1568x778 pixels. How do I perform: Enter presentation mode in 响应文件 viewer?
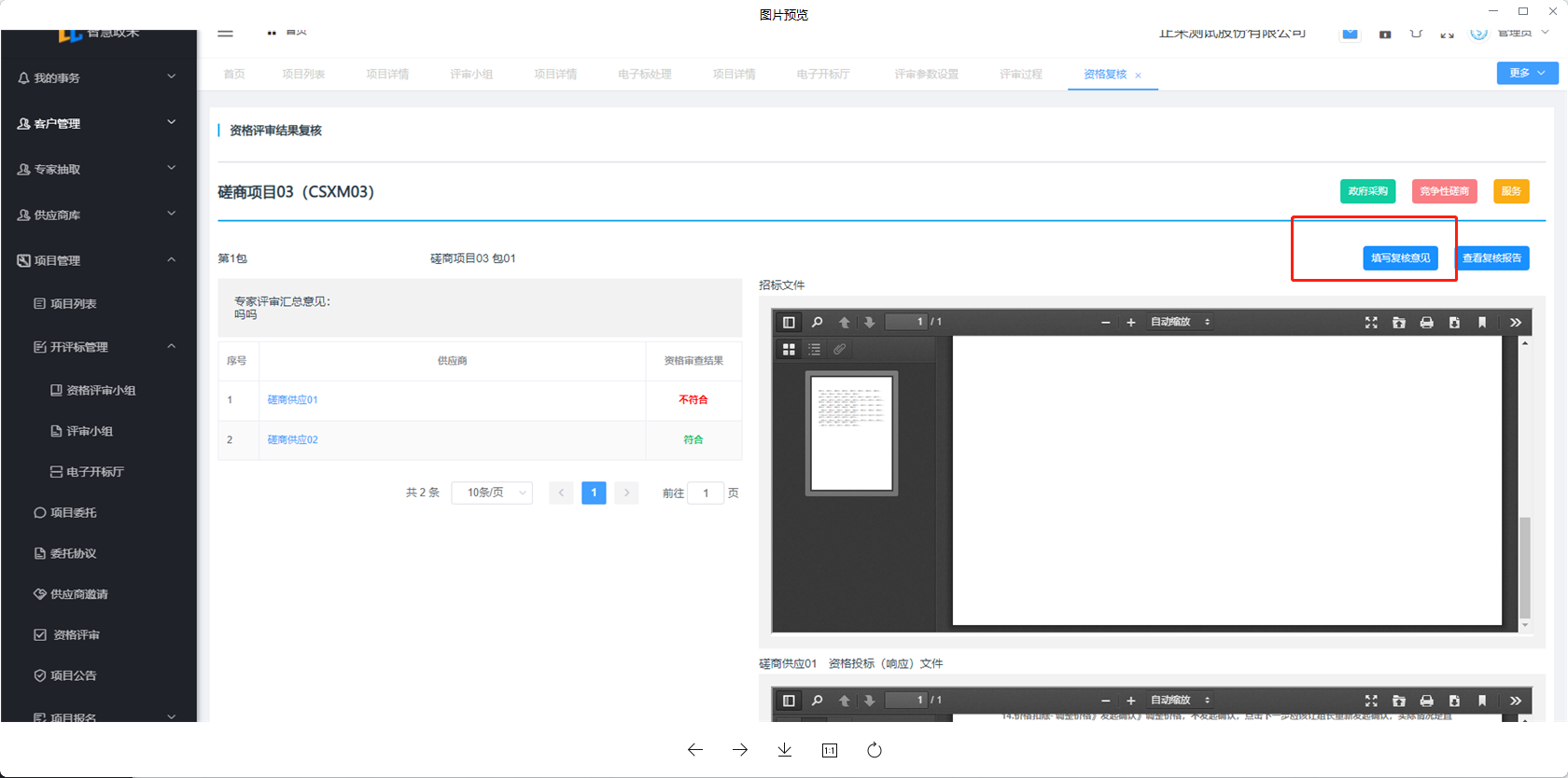pyautogui.click(x=1371, y=701)
